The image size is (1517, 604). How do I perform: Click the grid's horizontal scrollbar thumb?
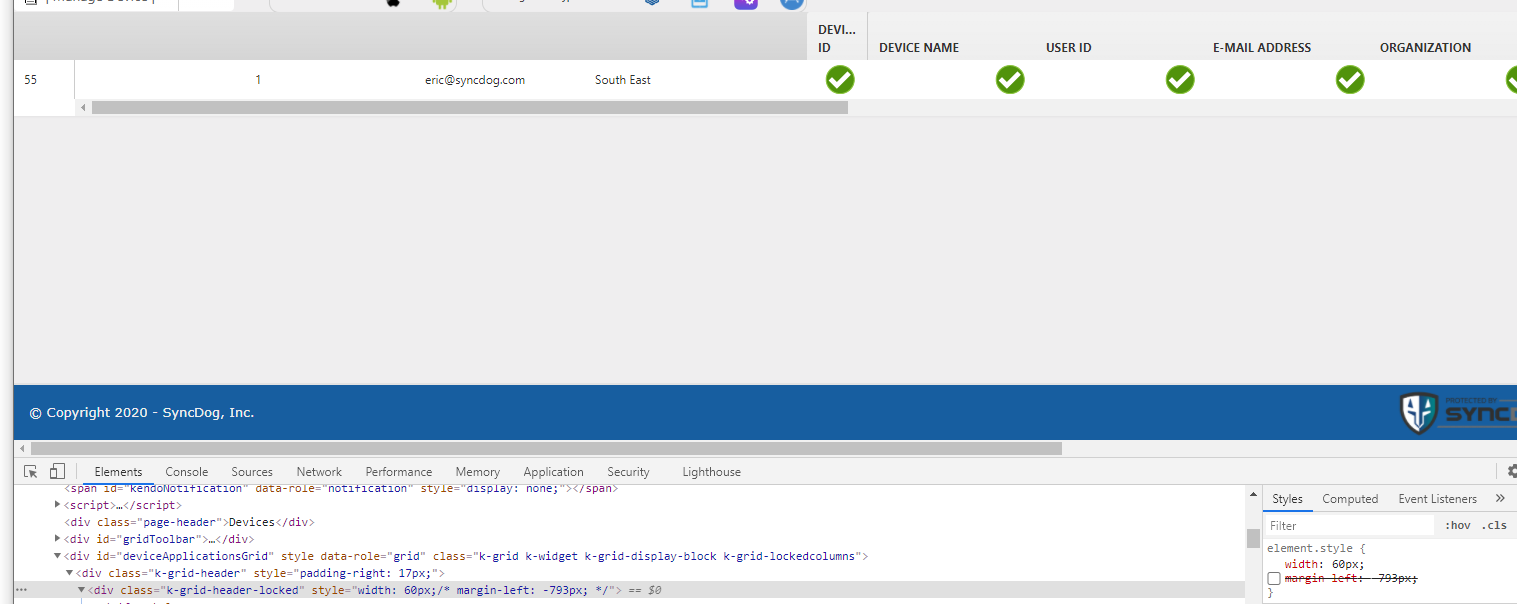pyautogui.click(x=469, y=108)
